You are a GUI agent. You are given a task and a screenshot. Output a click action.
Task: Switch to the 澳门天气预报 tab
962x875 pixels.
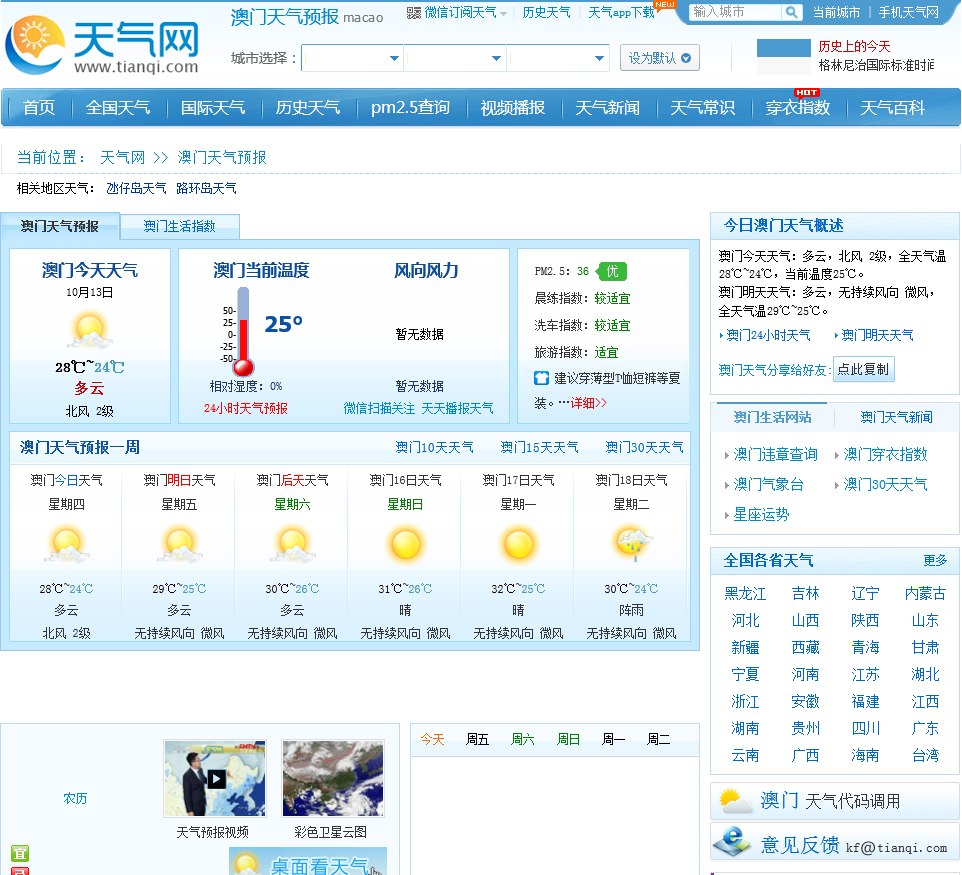pos(60,226)
